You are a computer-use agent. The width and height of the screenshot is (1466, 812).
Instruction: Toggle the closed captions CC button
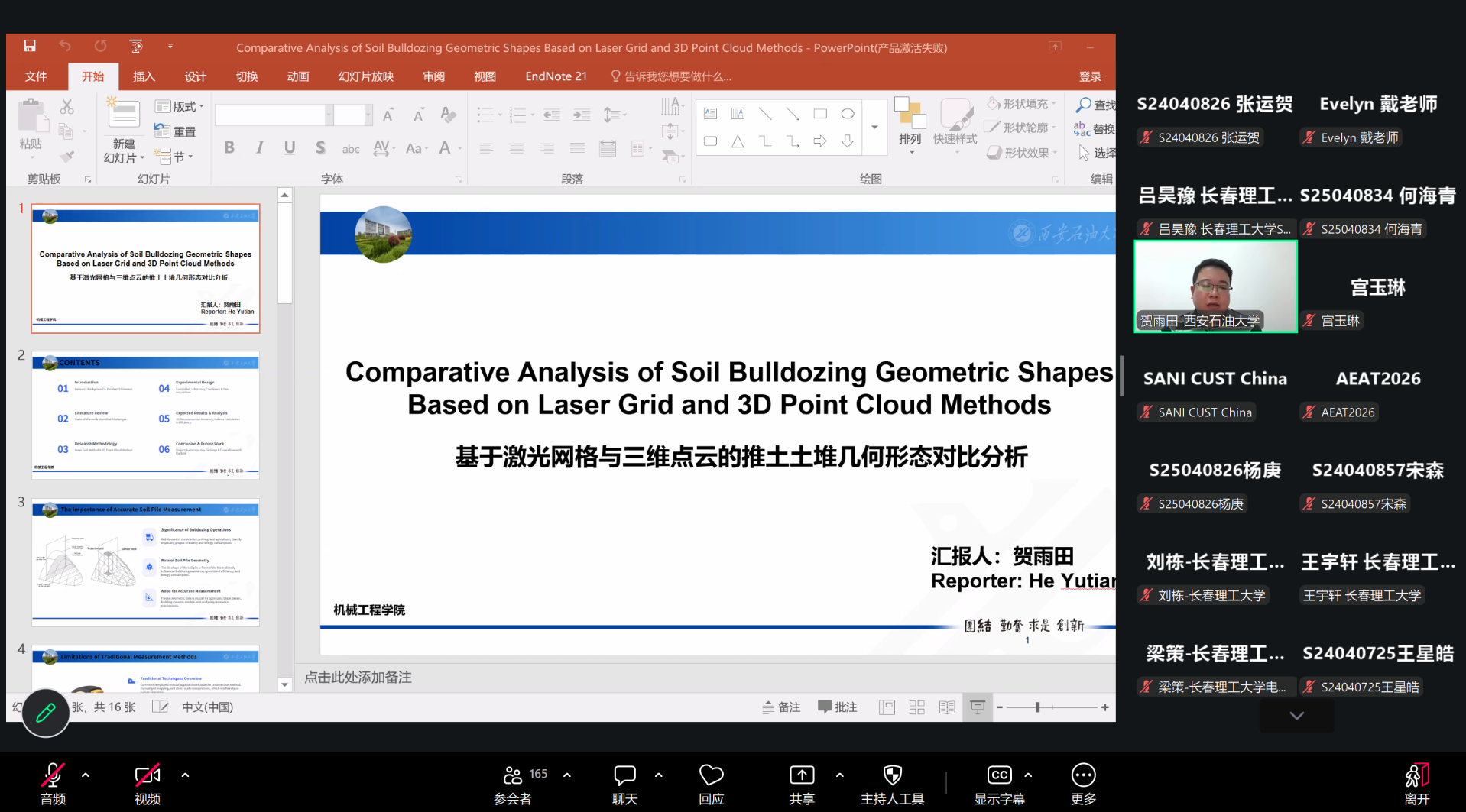tap(999, 783)
